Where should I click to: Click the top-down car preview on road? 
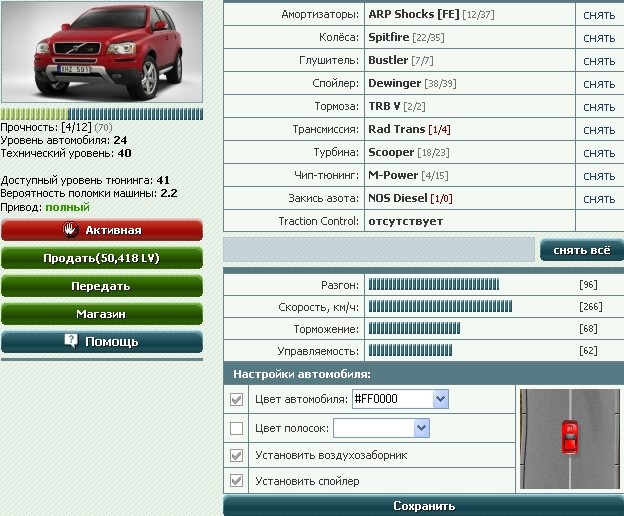pyautogui.click(x=569, y=438)
